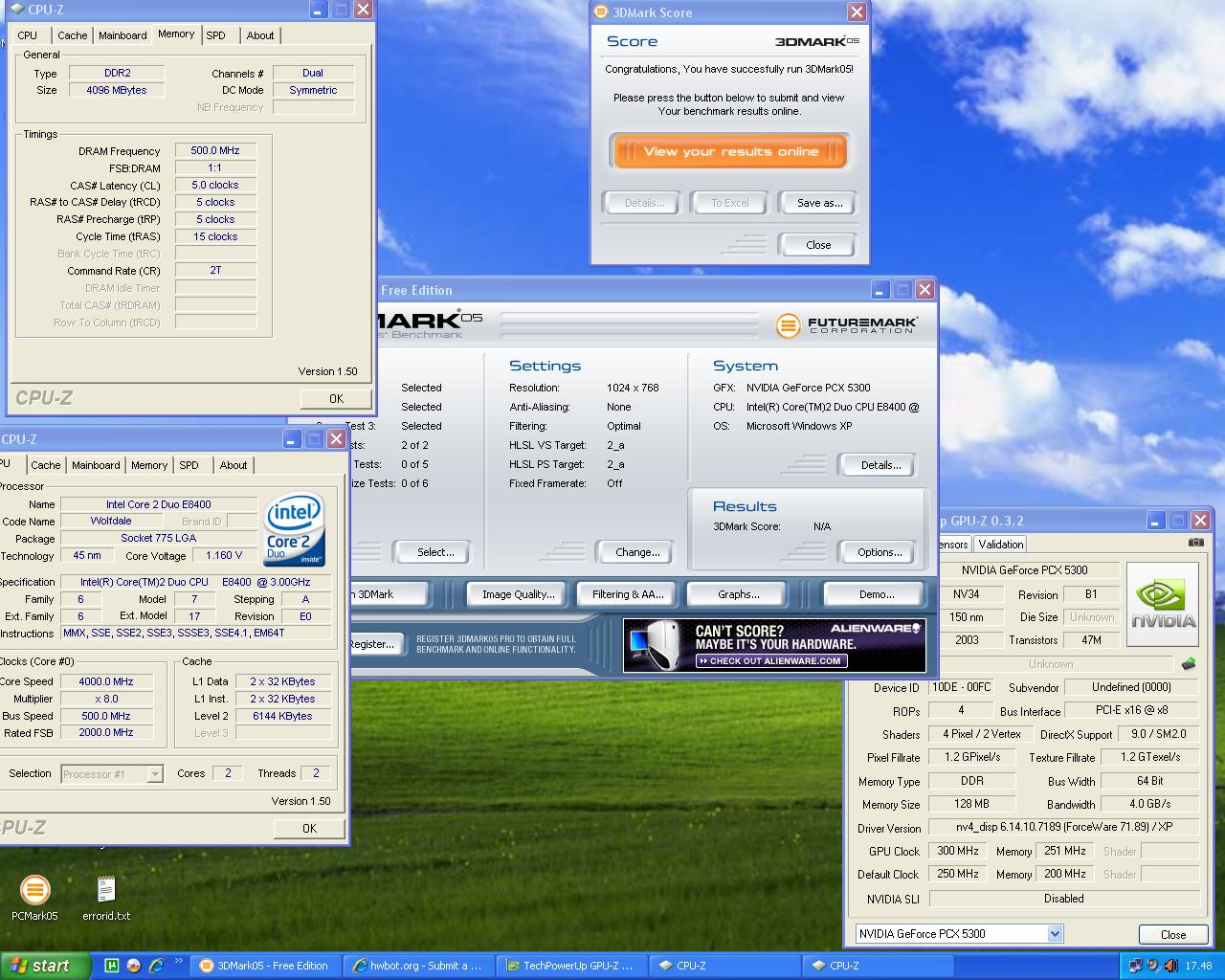Open Mainboard tab in Memory CPU-Z window

(x=123, y=35)
